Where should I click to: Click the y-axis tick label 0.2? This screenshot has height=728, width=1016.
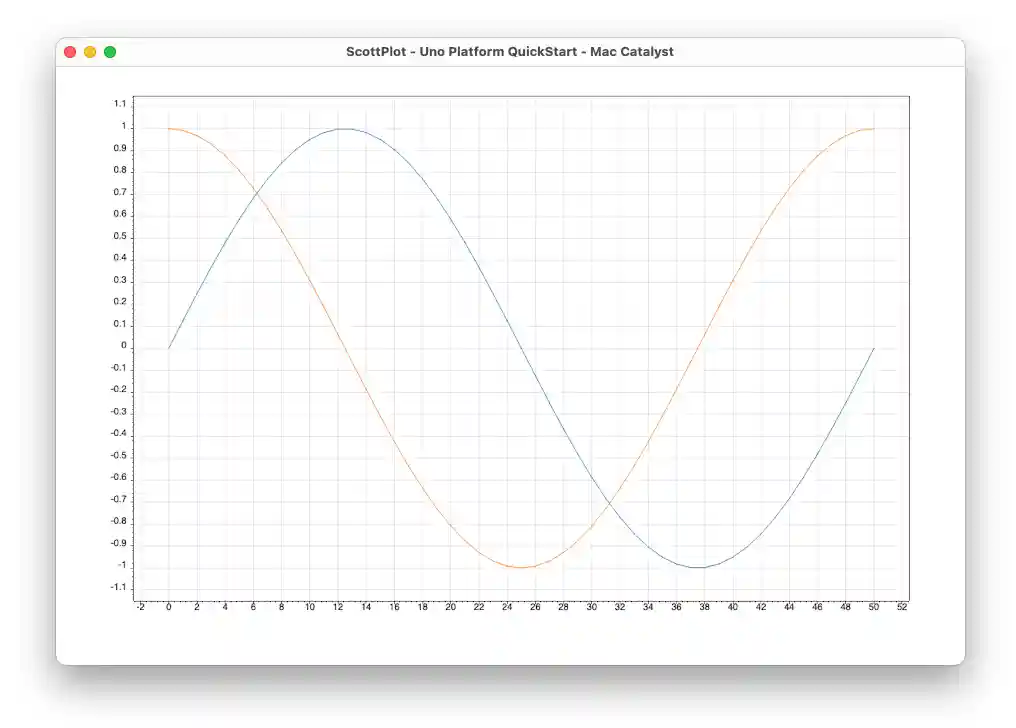pyautogui.click(x=120, y=301)
